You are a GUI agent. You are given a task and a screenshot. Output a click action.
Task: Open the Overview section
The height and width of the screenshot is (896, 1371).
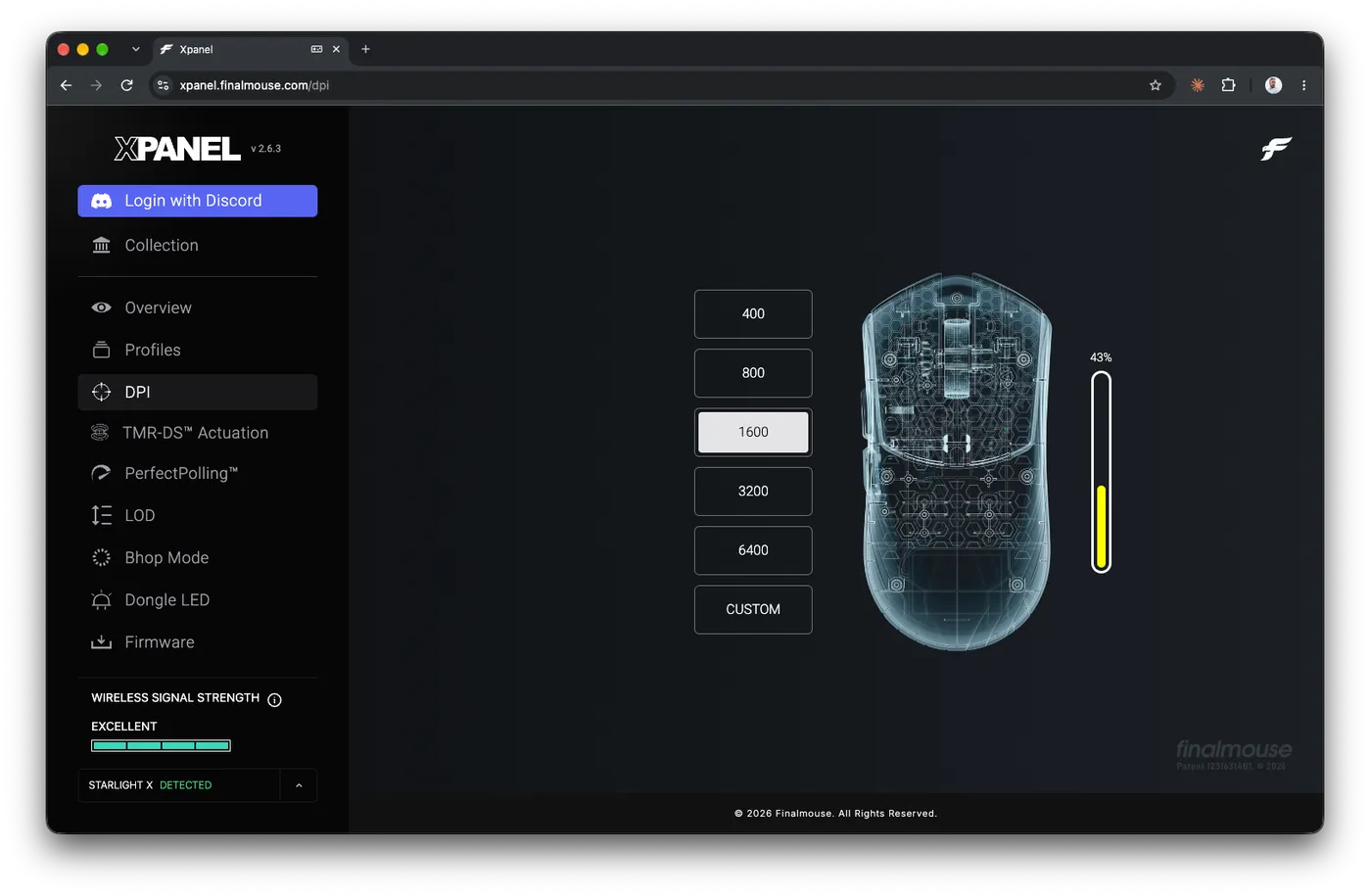click(x=198, y=307)
